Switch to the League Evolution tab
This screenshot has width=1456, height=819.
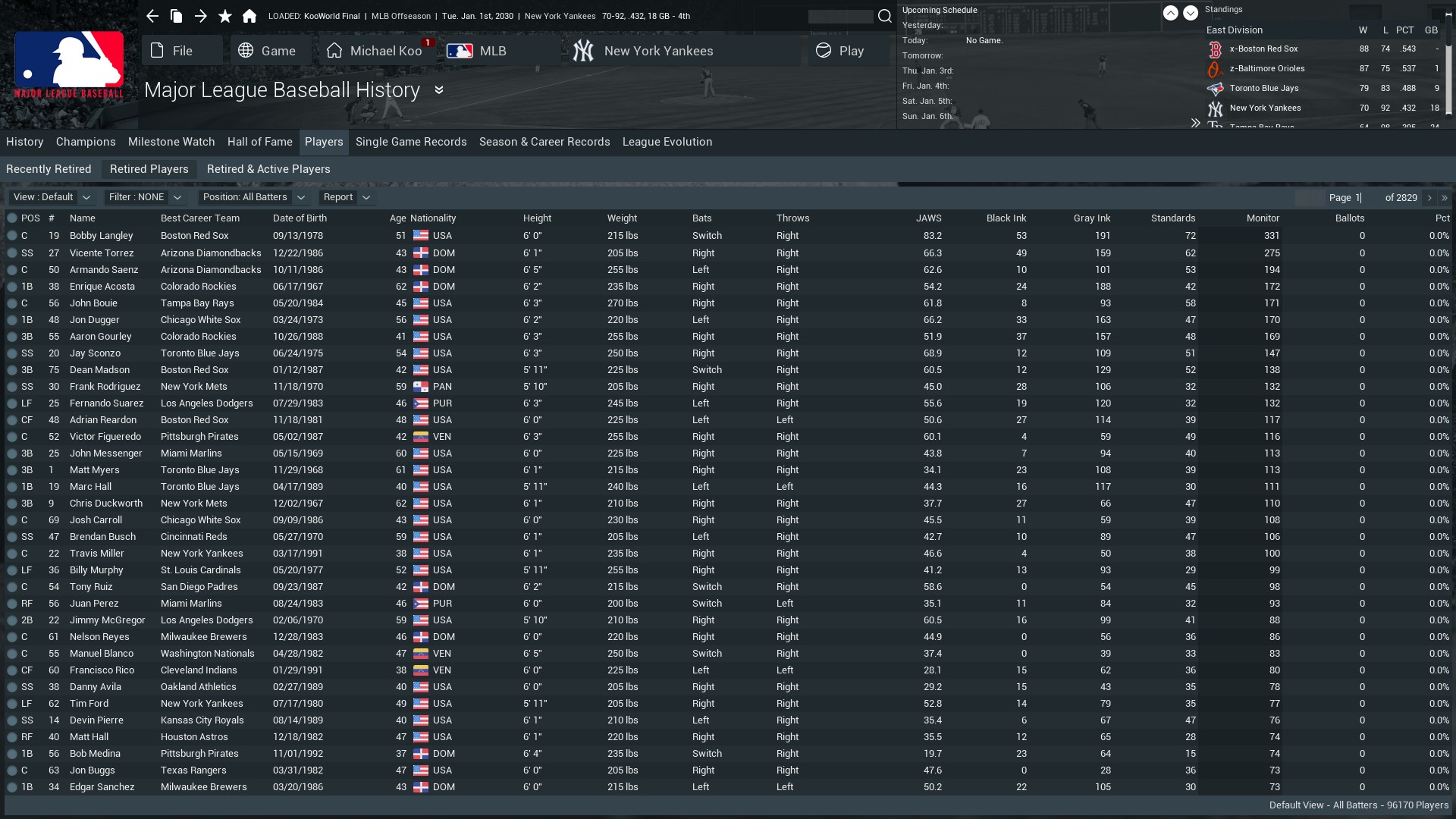point(667,142)
